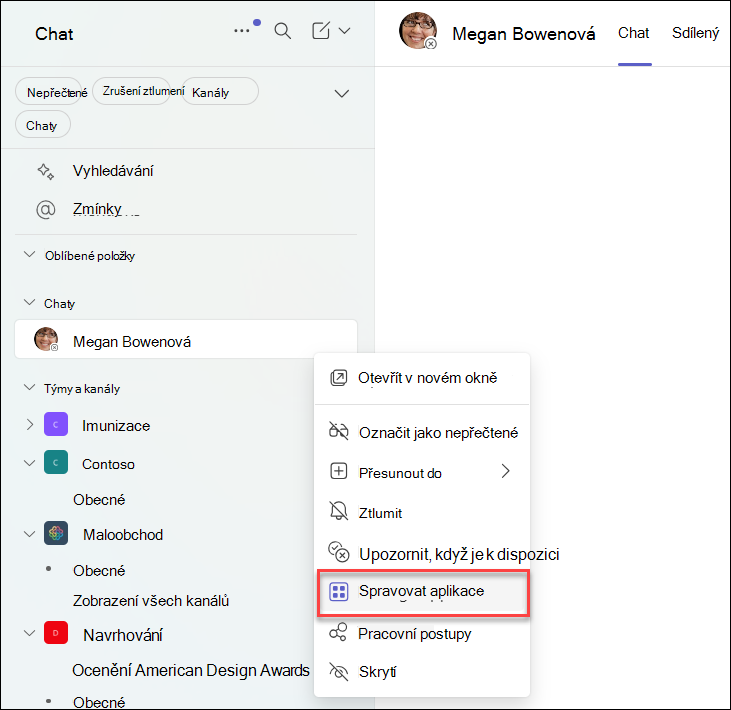
Task: Click Megan Bowenová name in header
Action: tap(524, 34)
